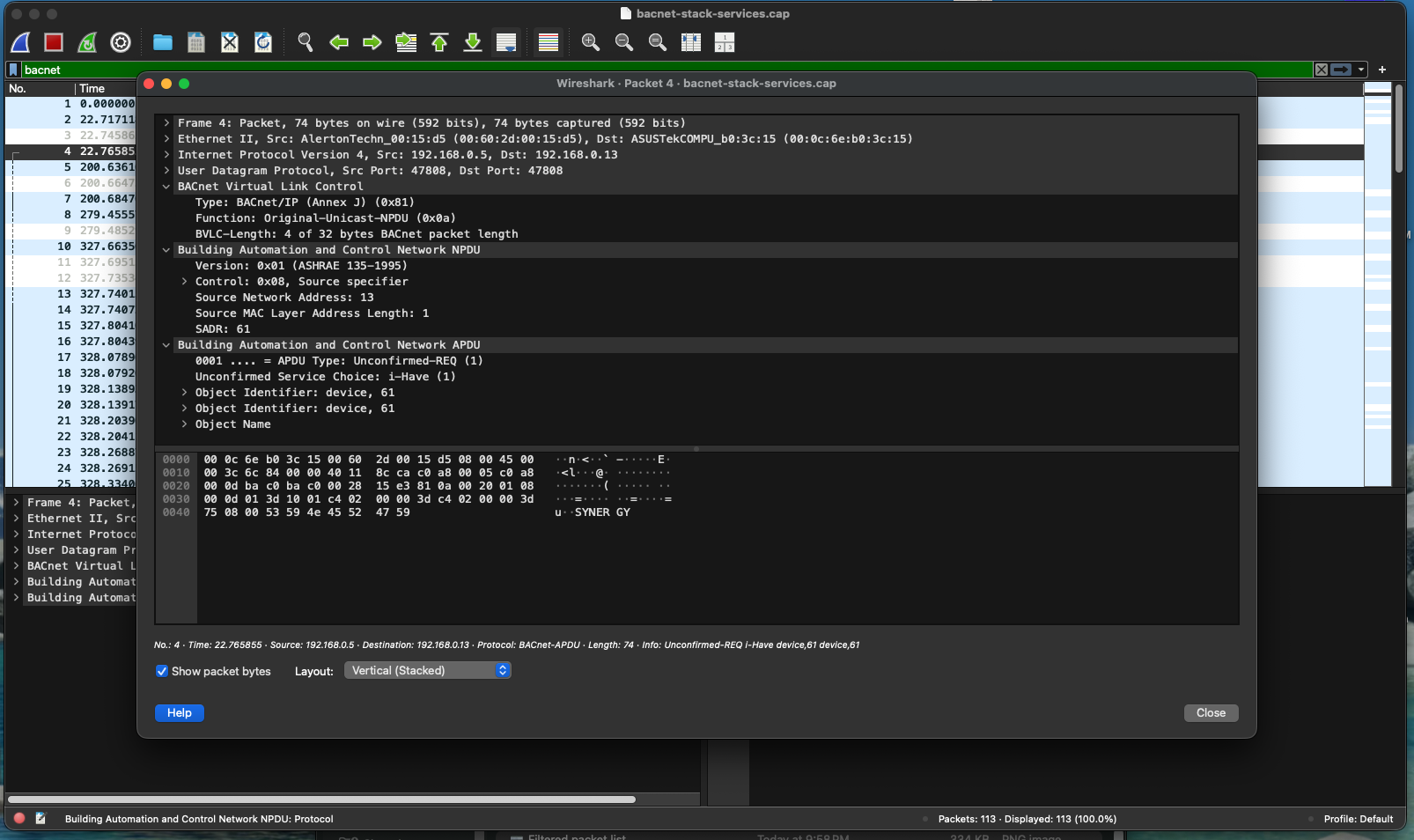Viewport: 1414px width, 840px height.
Task: Open a capture file via folder icon
Action: (x=163, y=42)
